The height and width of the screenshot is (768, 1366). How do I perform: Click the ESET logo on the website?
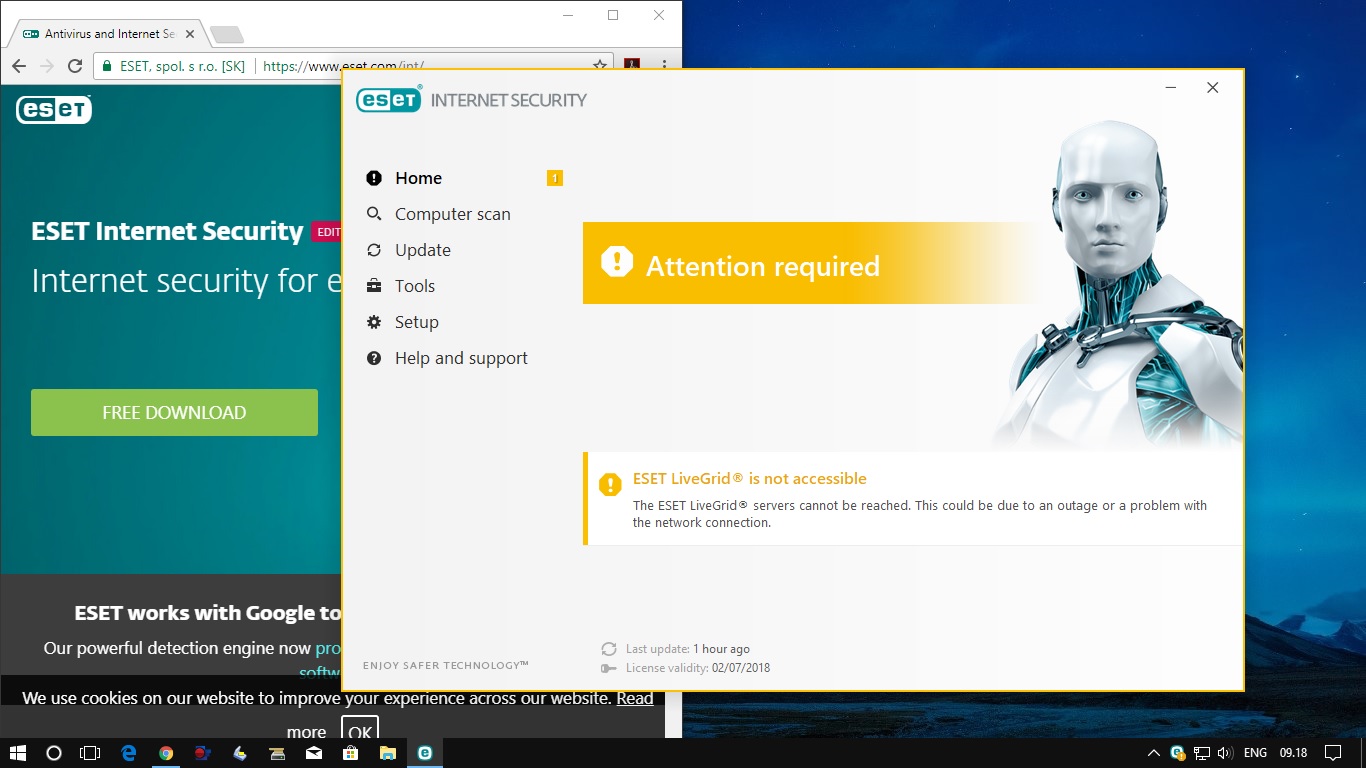[54, 109]
